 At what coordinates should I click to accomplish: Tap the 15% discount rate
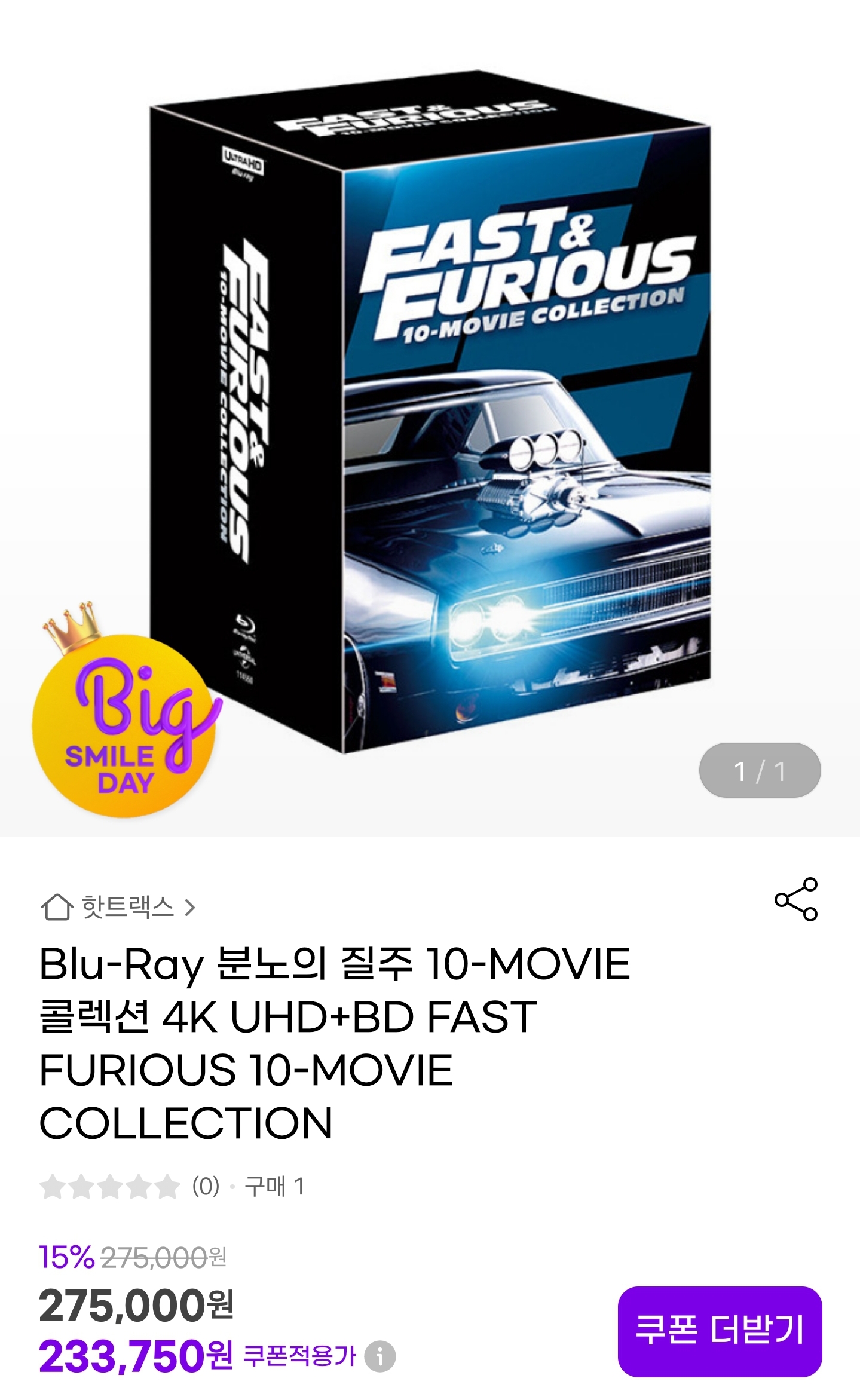coord(67,1257)
